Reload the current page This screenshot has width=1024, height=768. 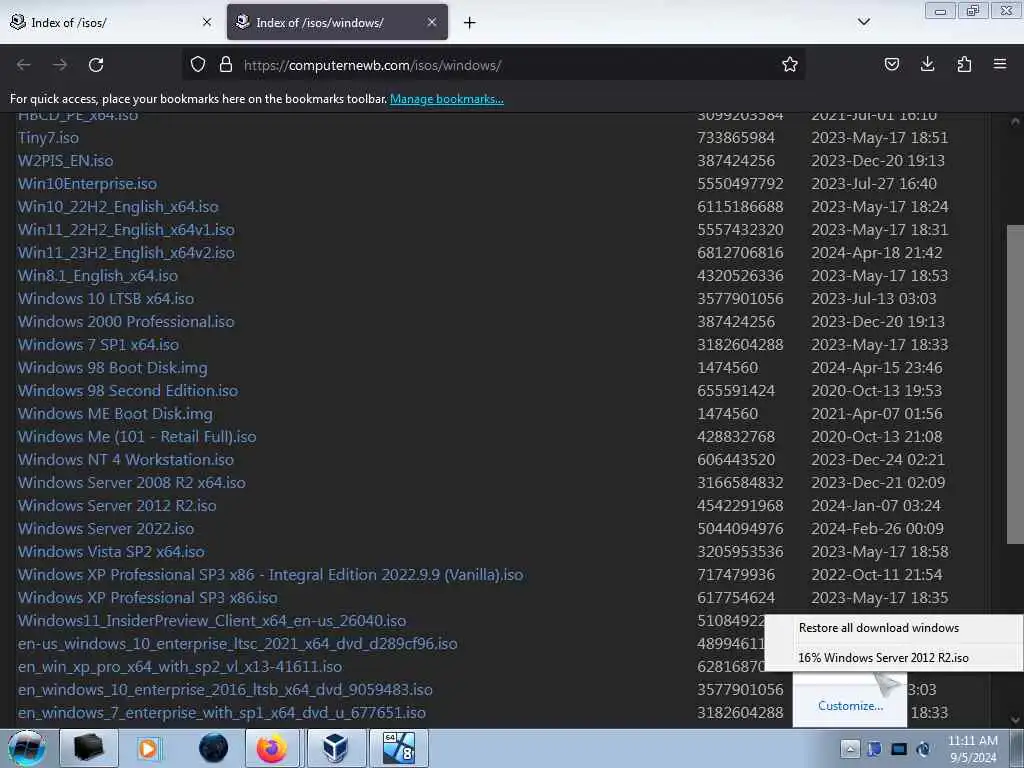coord(96,65)
